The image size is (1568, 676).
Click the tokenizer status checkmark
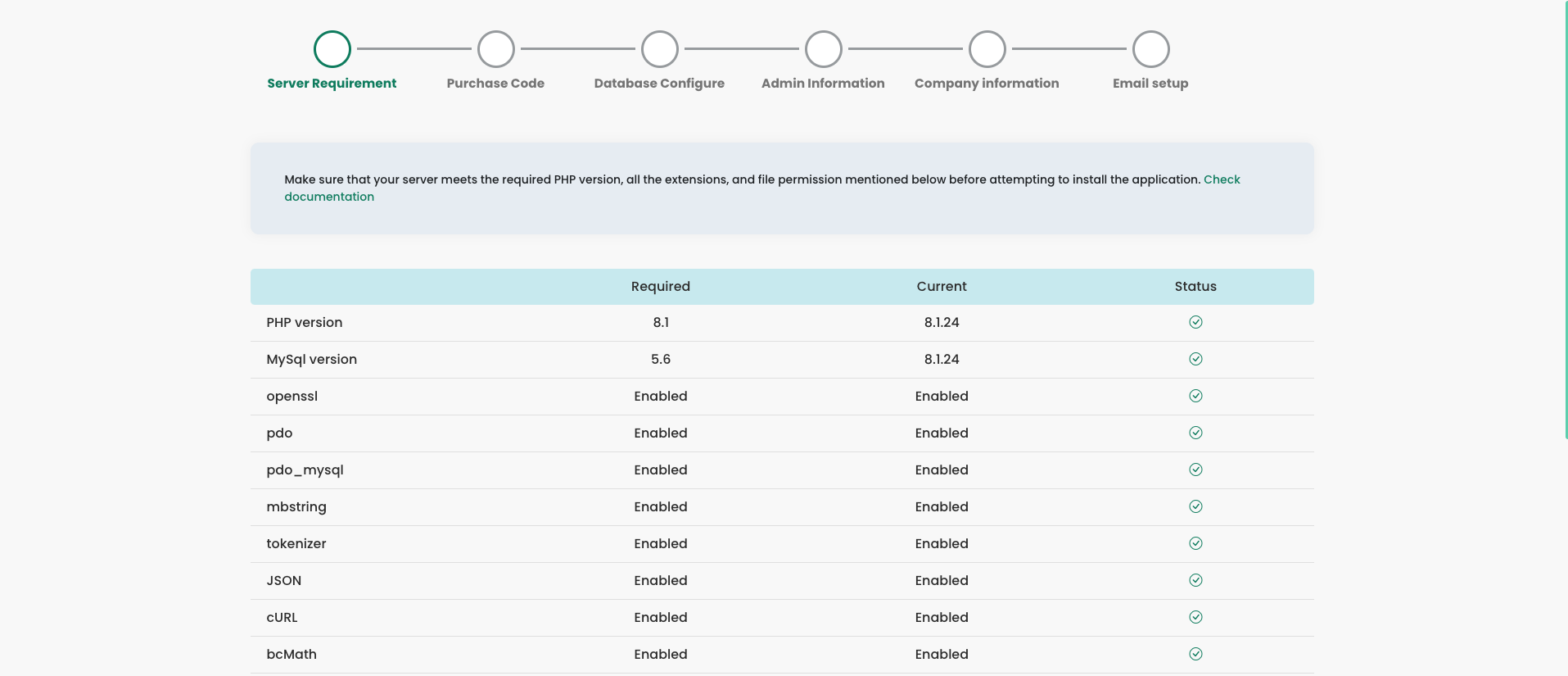1195,543
